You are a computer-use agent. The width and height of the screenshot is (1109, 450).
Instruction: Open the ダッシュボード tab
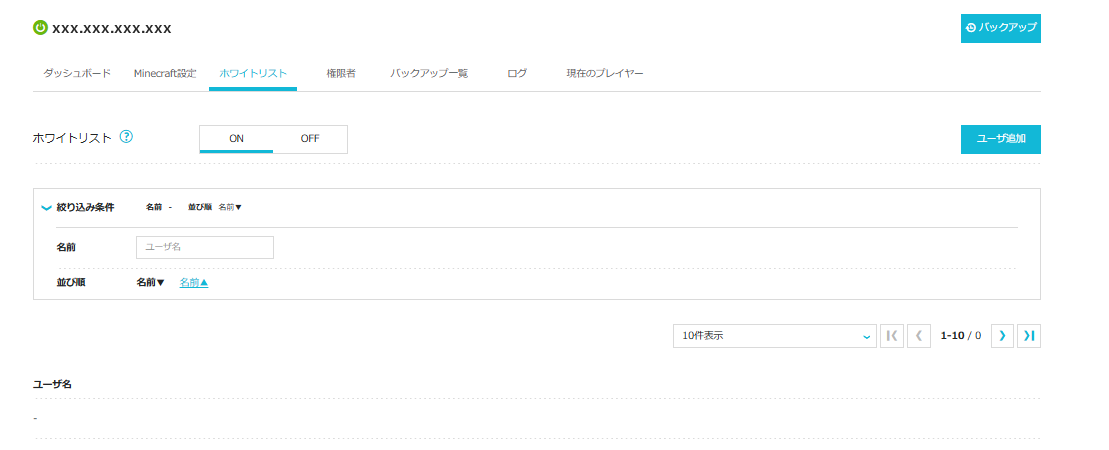click(77, 73)
